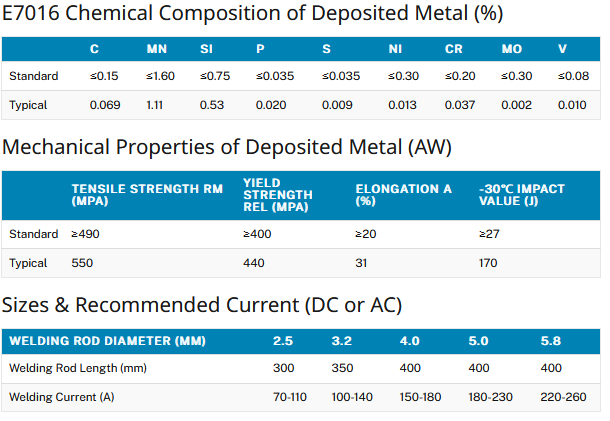The height and width of the screenshot is (421, 610).
Task: Click the MN column header
Action: click(156, 49)
